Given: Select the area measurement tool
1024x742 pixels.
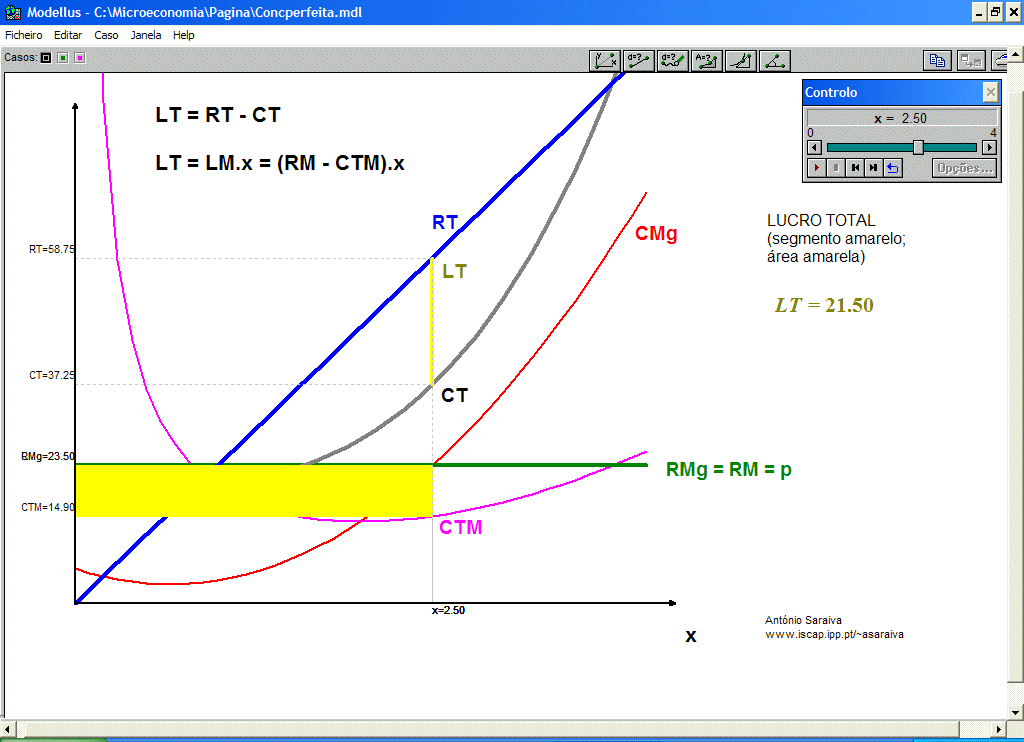Looking at the screenshot, I should pyautogui.click(x=707, y=60).
